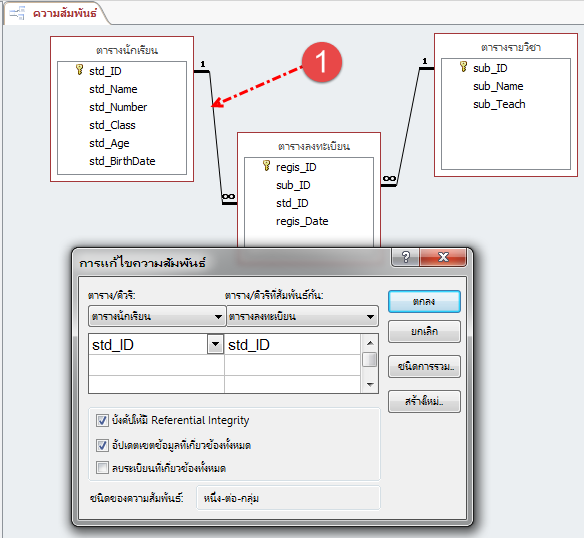
Task: Click the red numbered marker 1
Action: (x=321, y=62)
